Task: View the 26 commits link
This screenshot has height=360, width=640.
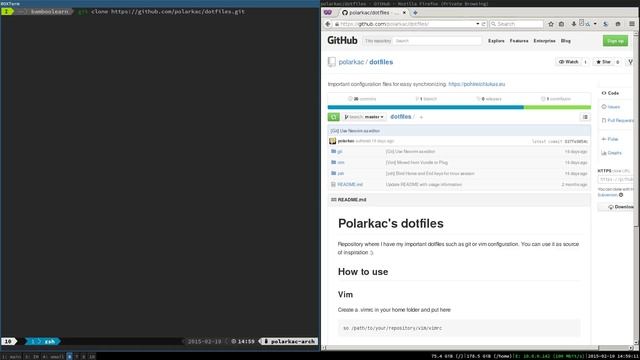Action: coord(362,99)
